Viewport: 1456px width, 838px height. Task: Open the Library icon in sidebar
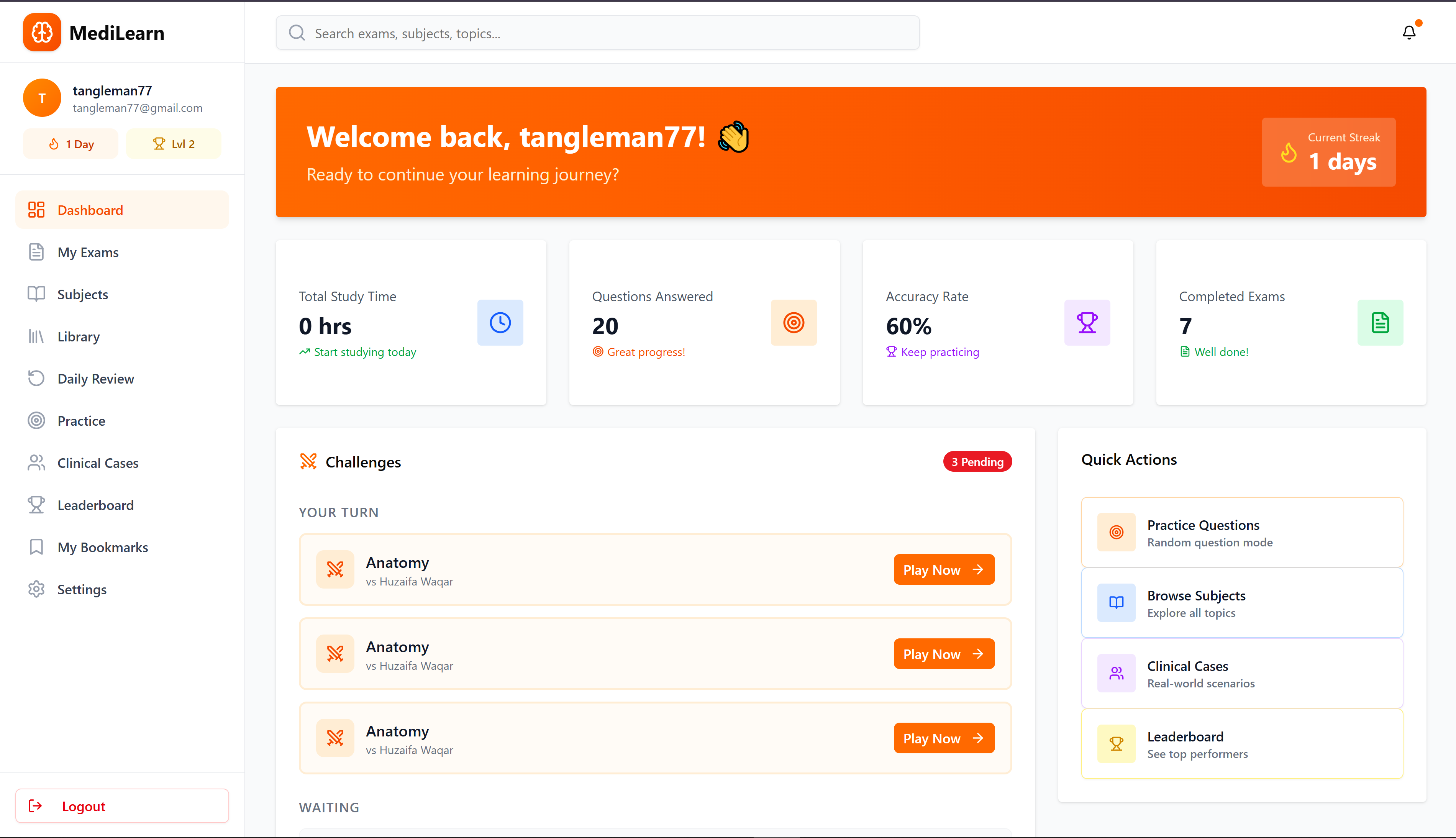(x=36, y=336)
